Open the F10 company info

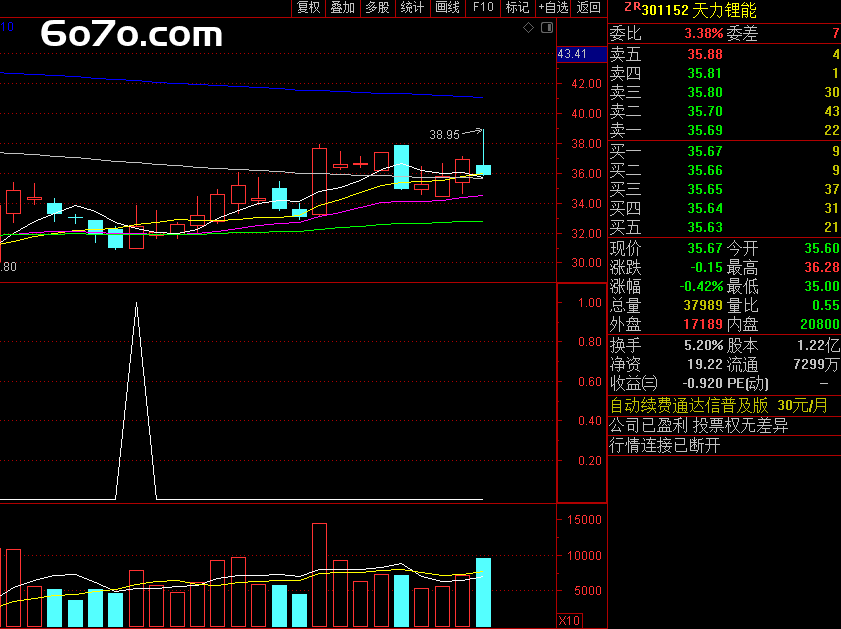pos(483,8)
